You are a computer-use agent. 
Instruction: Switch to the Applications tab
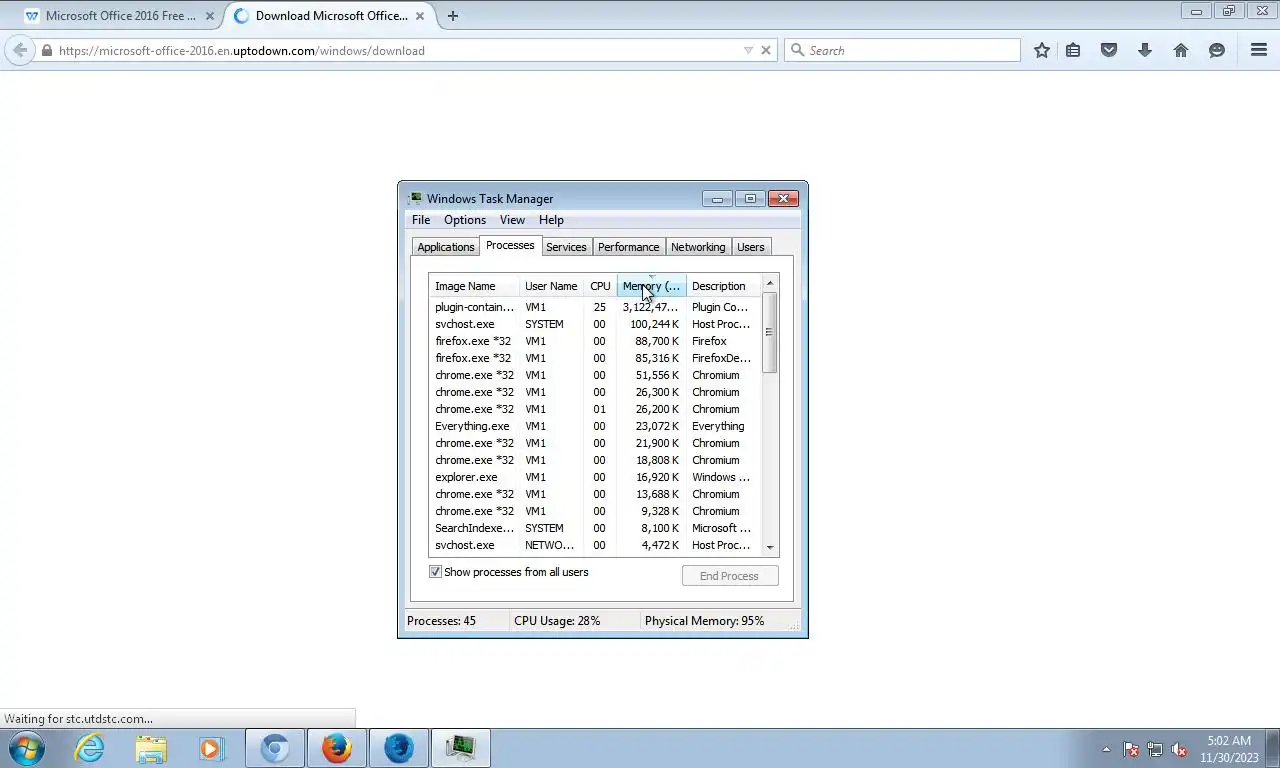(x=446, y=247)
